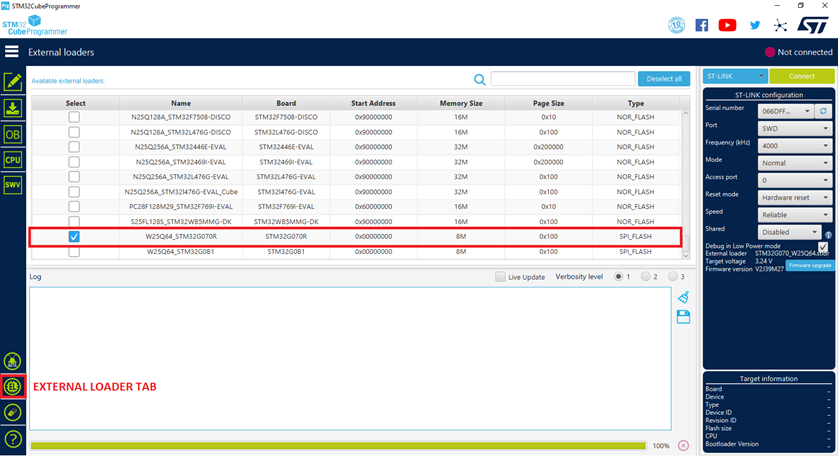The height and width of the screenshot is (456, 838).
Task: Set verbosity level to 2
Action: point(646,276)
